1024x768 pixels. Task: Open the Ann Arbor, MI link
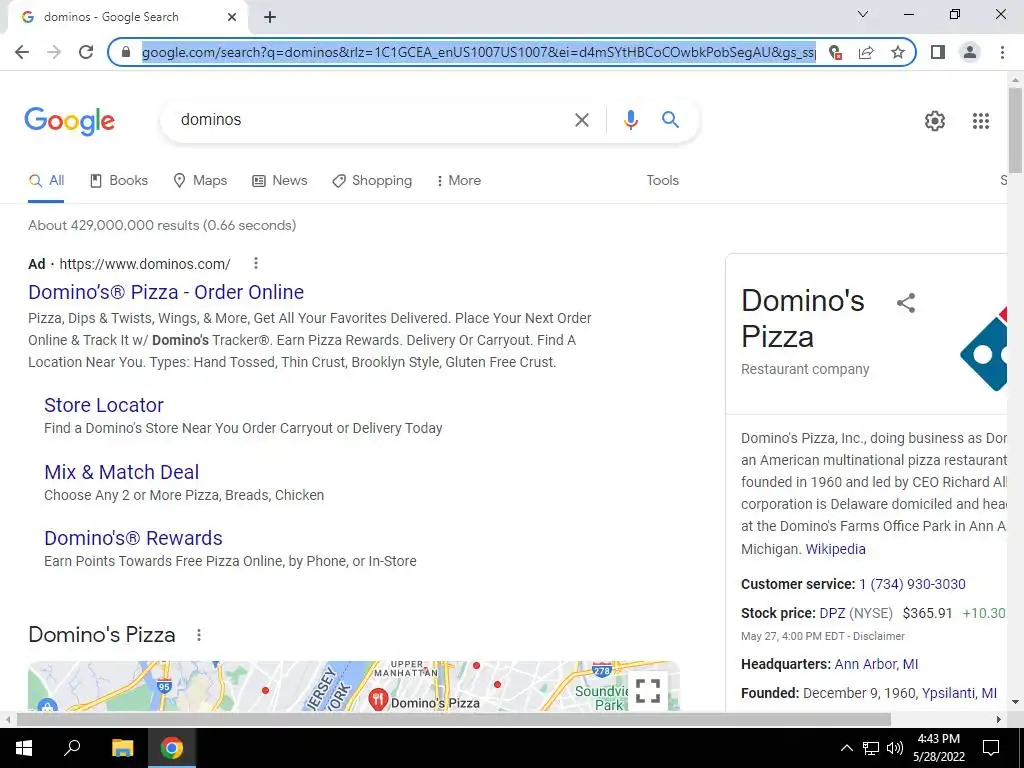[876, 664]
